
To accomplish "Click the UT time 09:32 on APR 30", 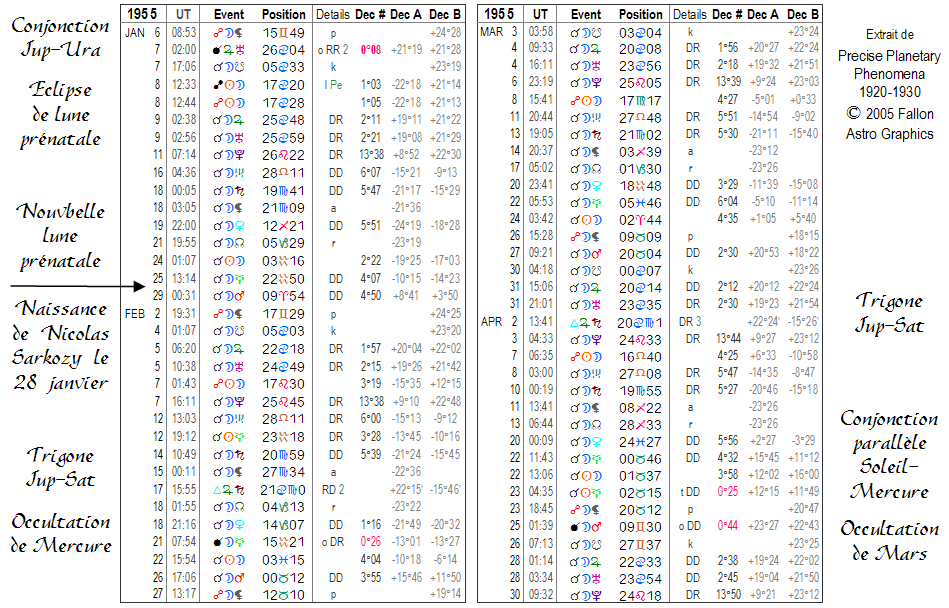I will pos(540,595).
